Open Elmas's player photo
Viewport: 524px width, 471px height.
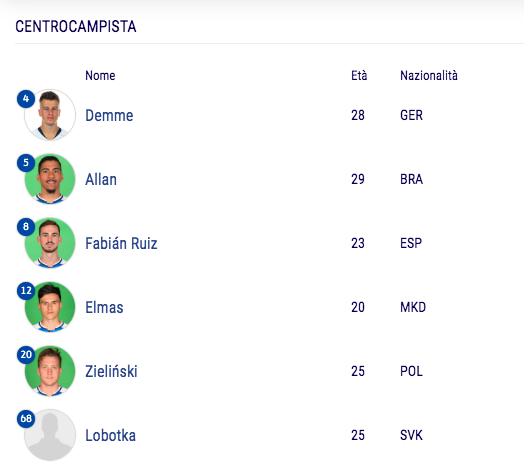[x=50, y=307]
